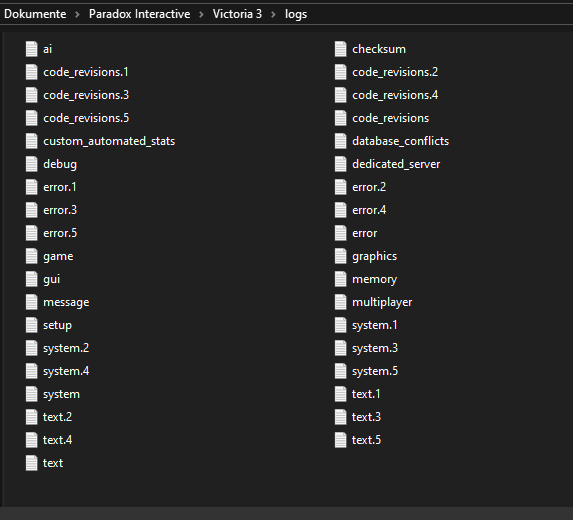
Task: Select the error.4 file name
Action: 369,210
